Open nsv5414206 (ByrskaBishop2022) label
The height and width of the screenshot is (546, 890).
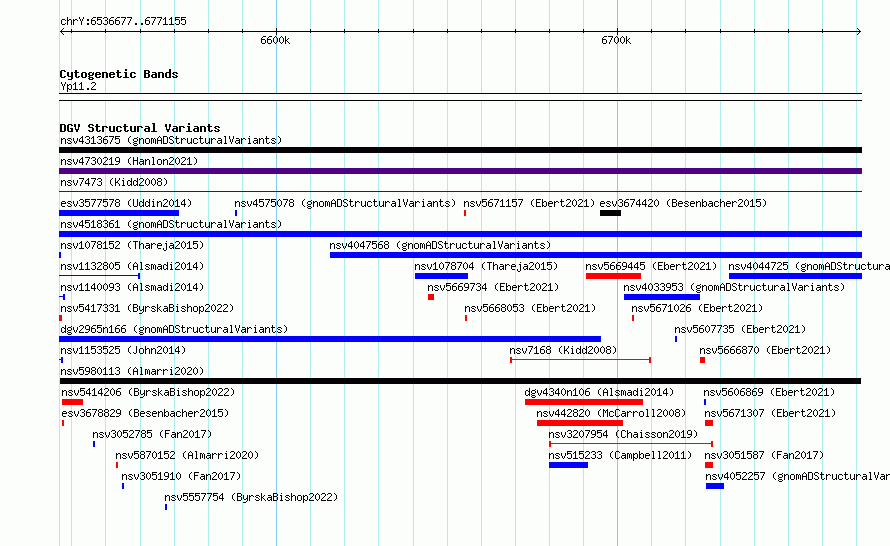(x=148, y=392)
